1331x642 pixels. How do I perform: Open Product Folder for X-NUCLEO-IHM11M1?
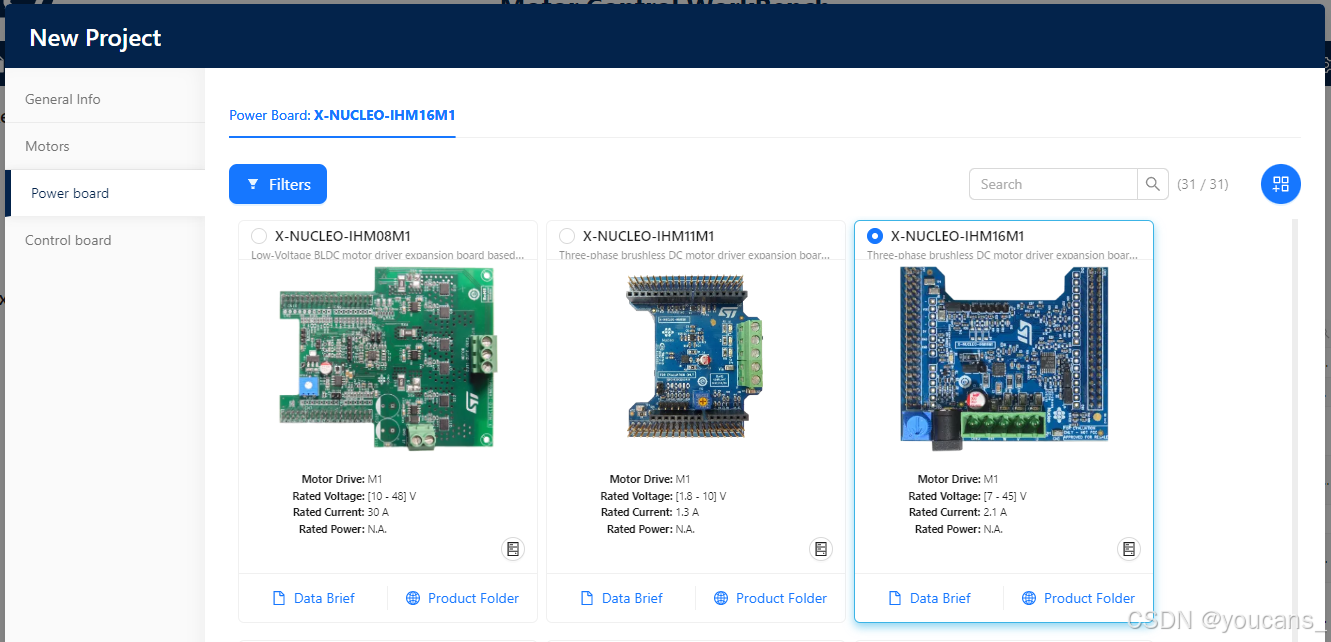(770, 598)
